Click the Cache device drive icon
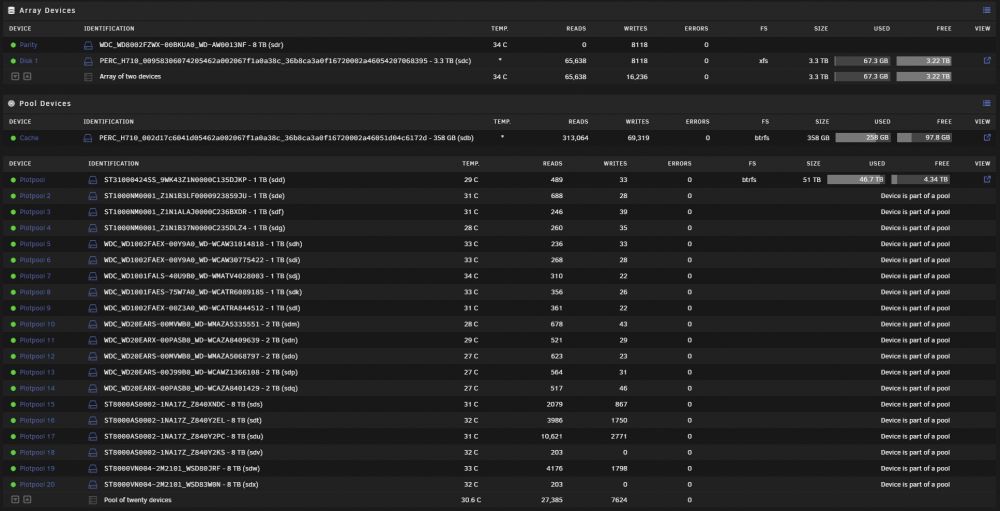The width and height of the screenshot is (1000, 511). (89, 138)
